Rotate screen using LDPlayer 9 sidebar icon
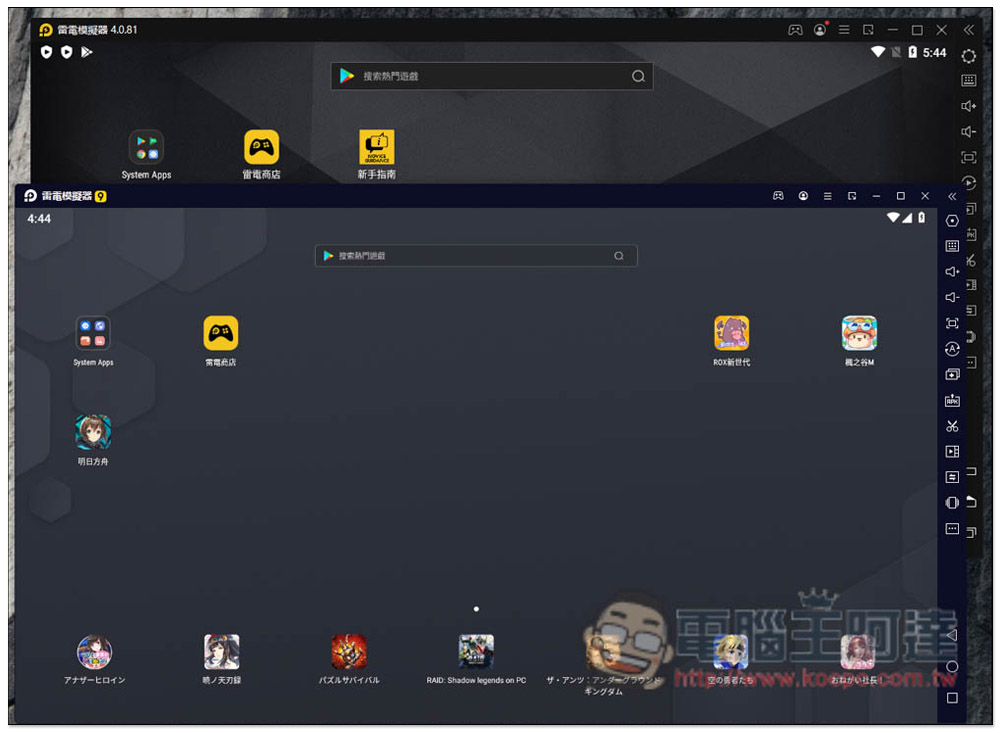 coord(952,503)
